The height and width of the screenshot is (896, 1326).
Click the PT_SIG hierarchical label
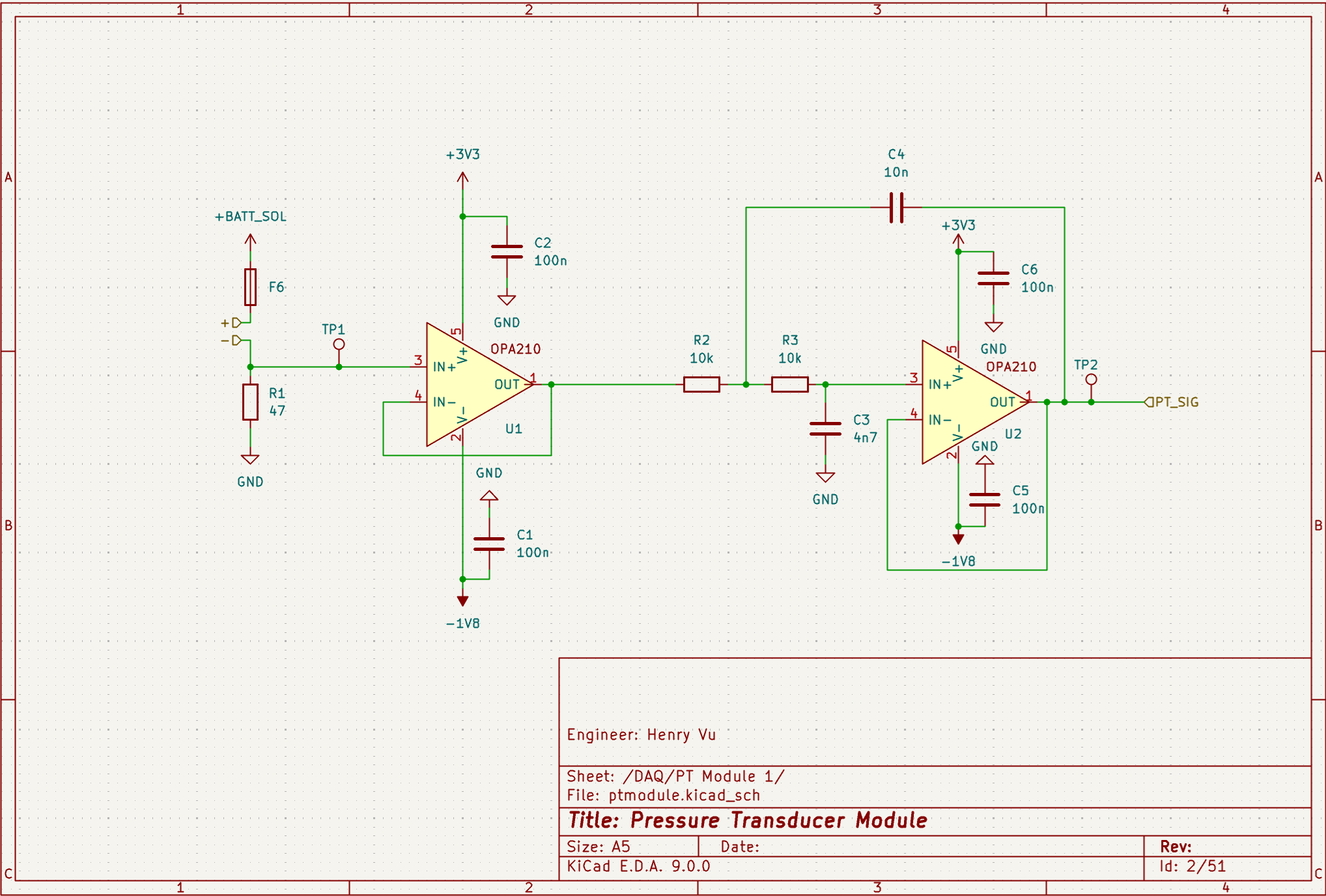pyautogui.click(x=1172, y=402)
